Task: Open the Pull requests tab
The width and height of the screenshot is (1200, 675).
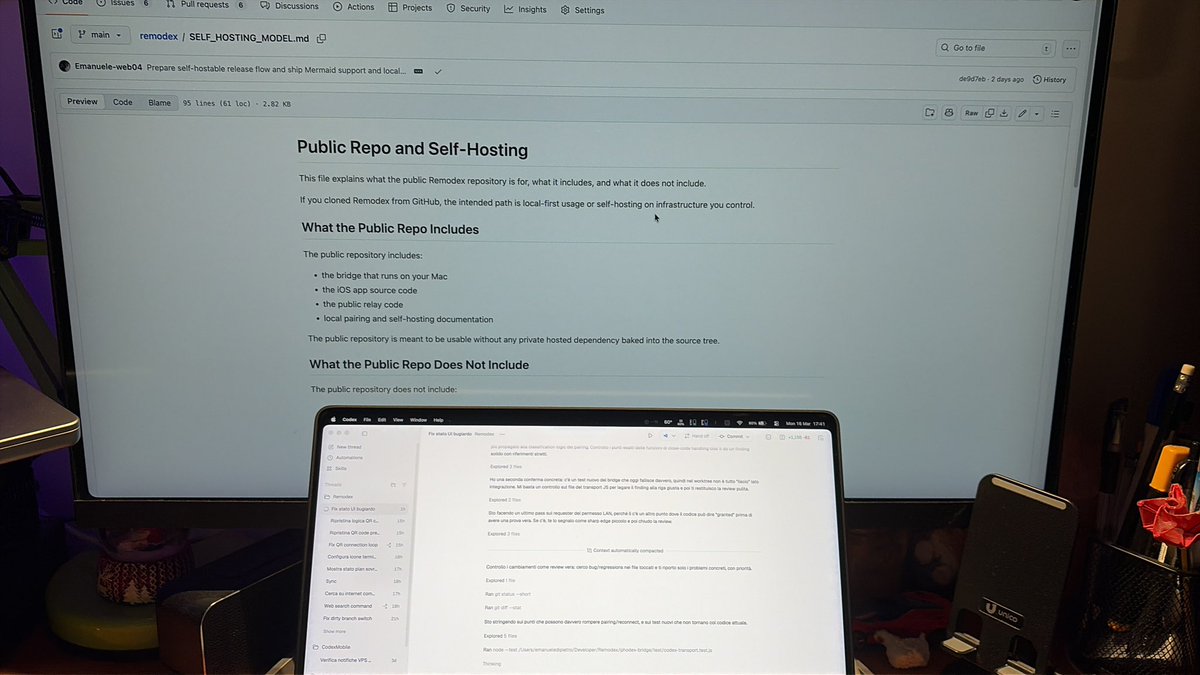Action: [x=204, y=5]
